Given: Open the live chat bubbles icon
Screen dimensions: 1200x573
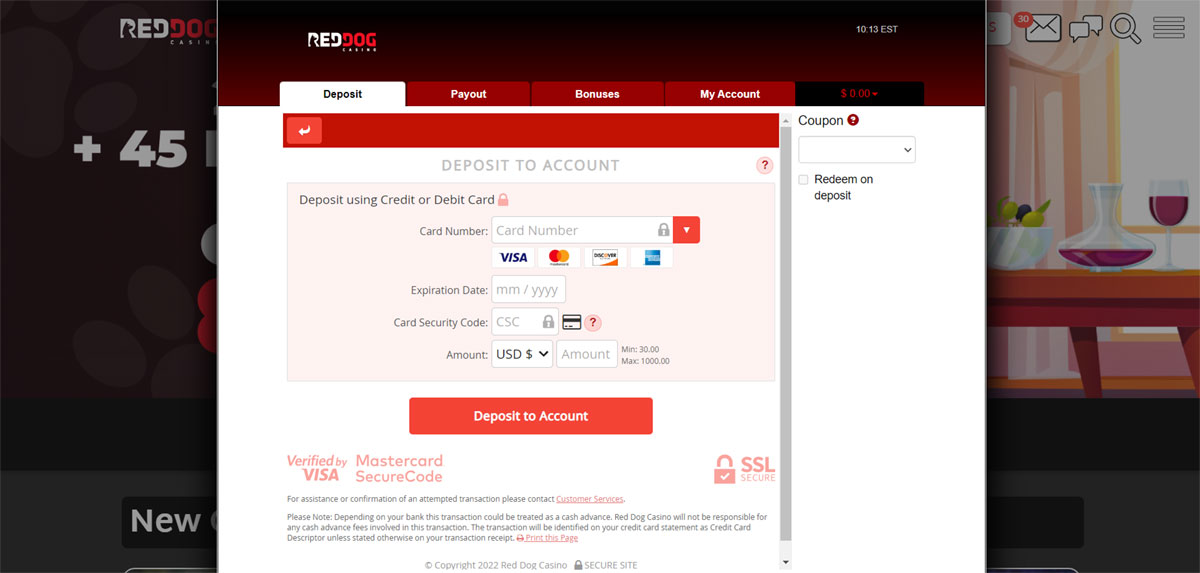Looking at the screenshot, I should (1085, 29).
